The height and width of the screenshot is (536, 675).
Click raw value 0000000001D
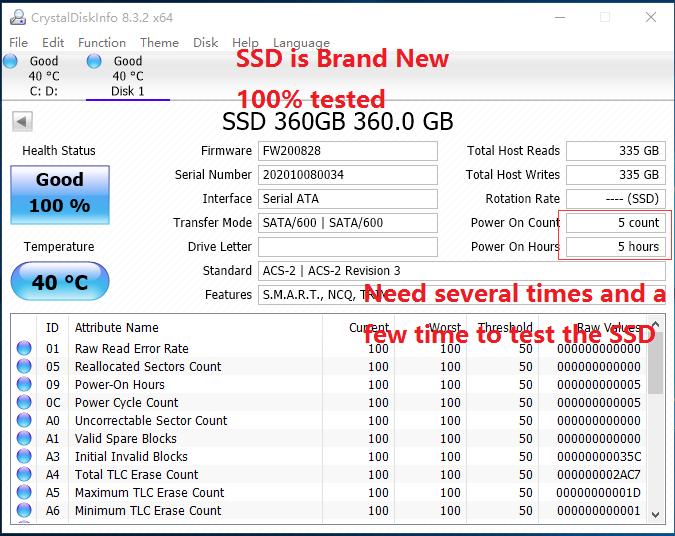(x=599, y=493)
